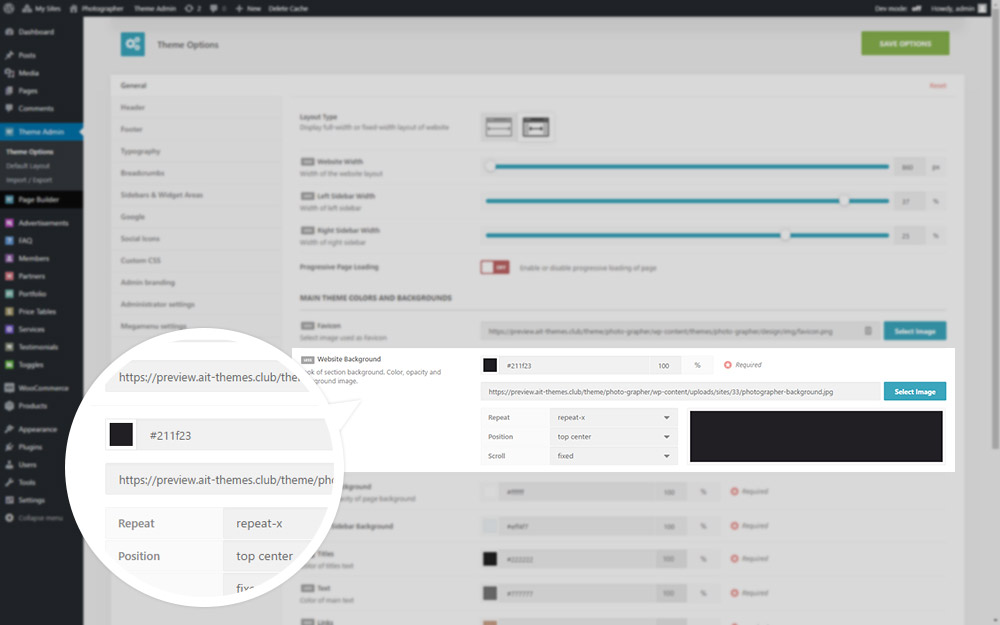Open the Repeat dropdown showing repeat-x

613,418
